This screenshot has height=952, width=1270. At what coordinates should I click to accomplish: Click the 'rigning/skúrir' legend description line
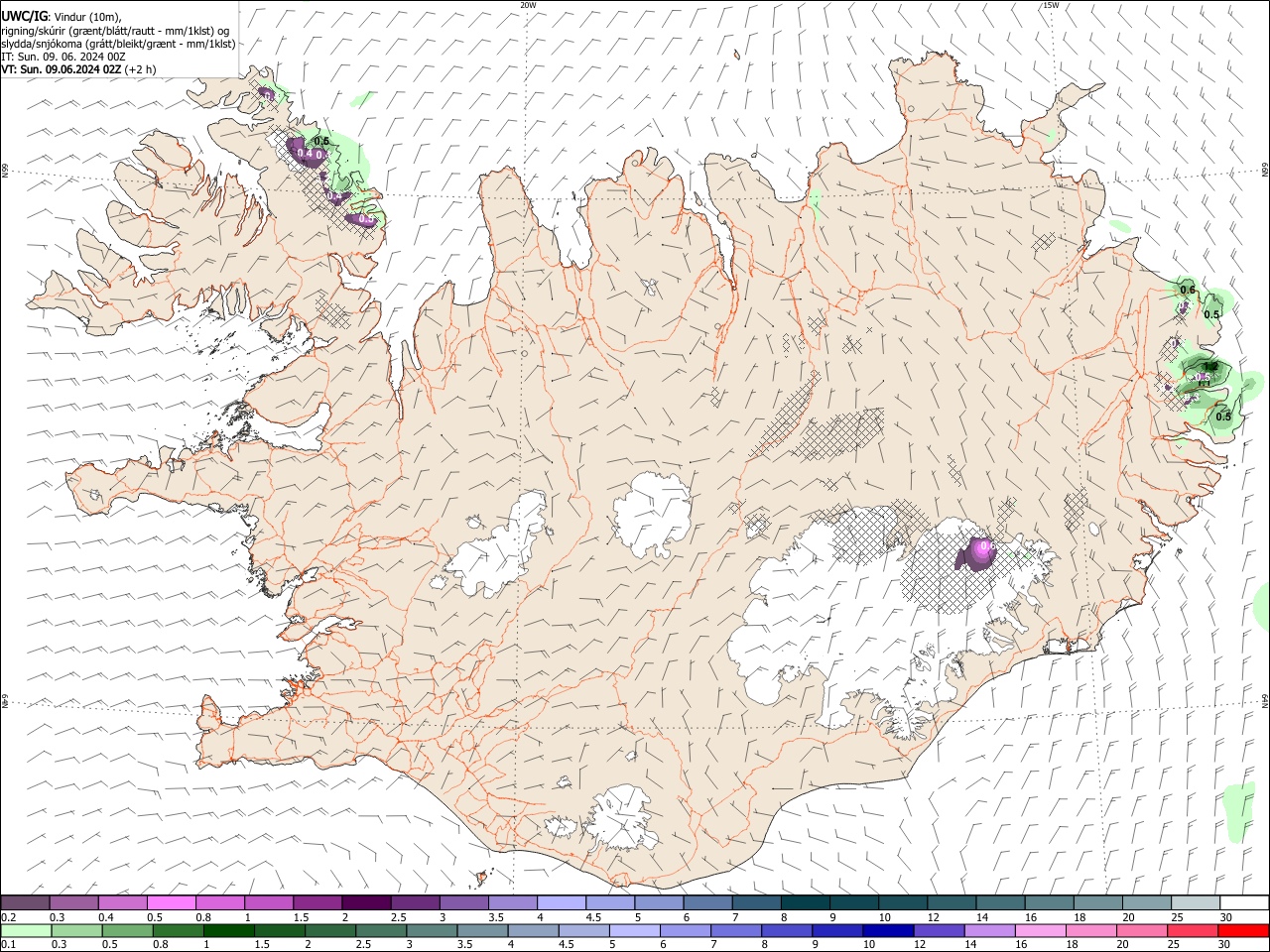coord(114,30)
